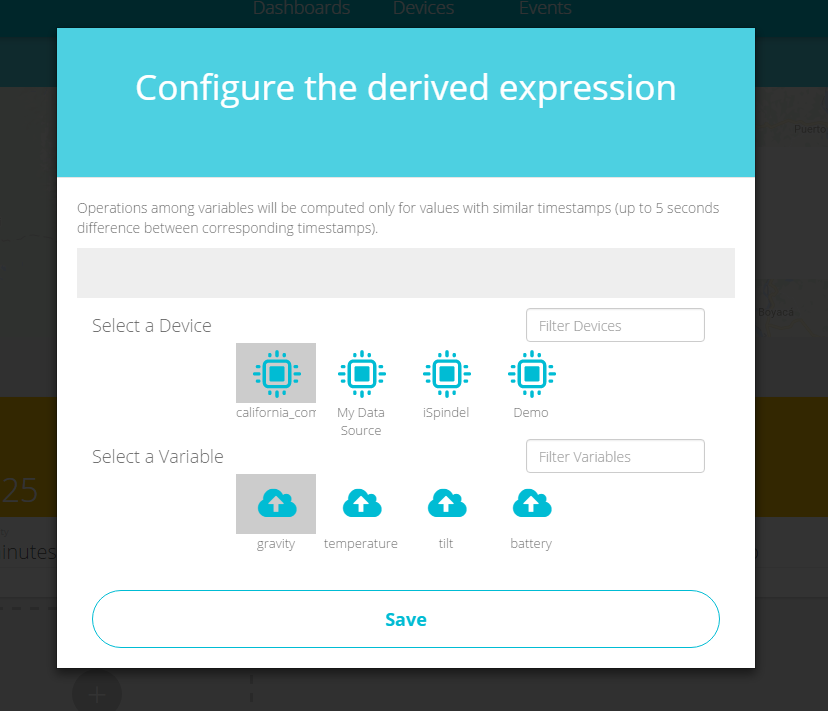Click the gray derived expression input box
Screen dimensions: 828x711
pyautogui.click(x=406, y=273)
